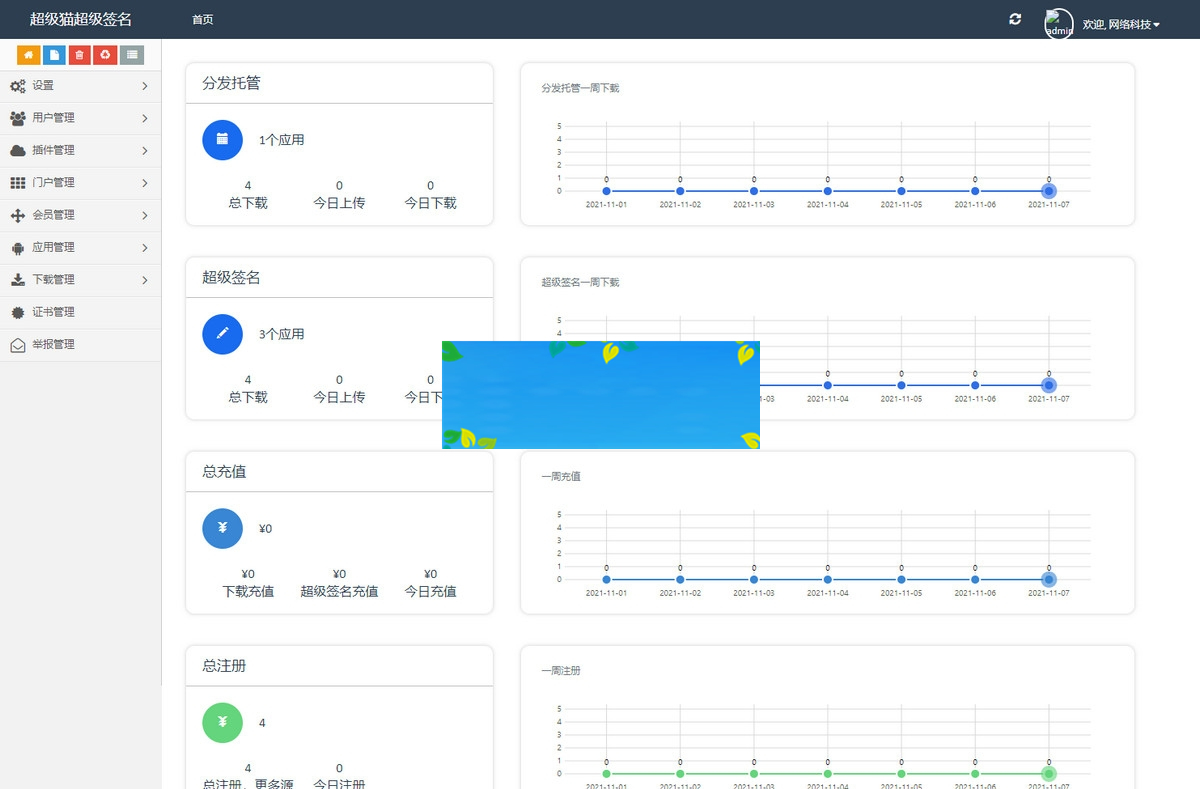Image resolution: width=1200 pixels, height=789 pixels.
Task: Expand the 应用管理 sidebar menu
Action: 80,247
